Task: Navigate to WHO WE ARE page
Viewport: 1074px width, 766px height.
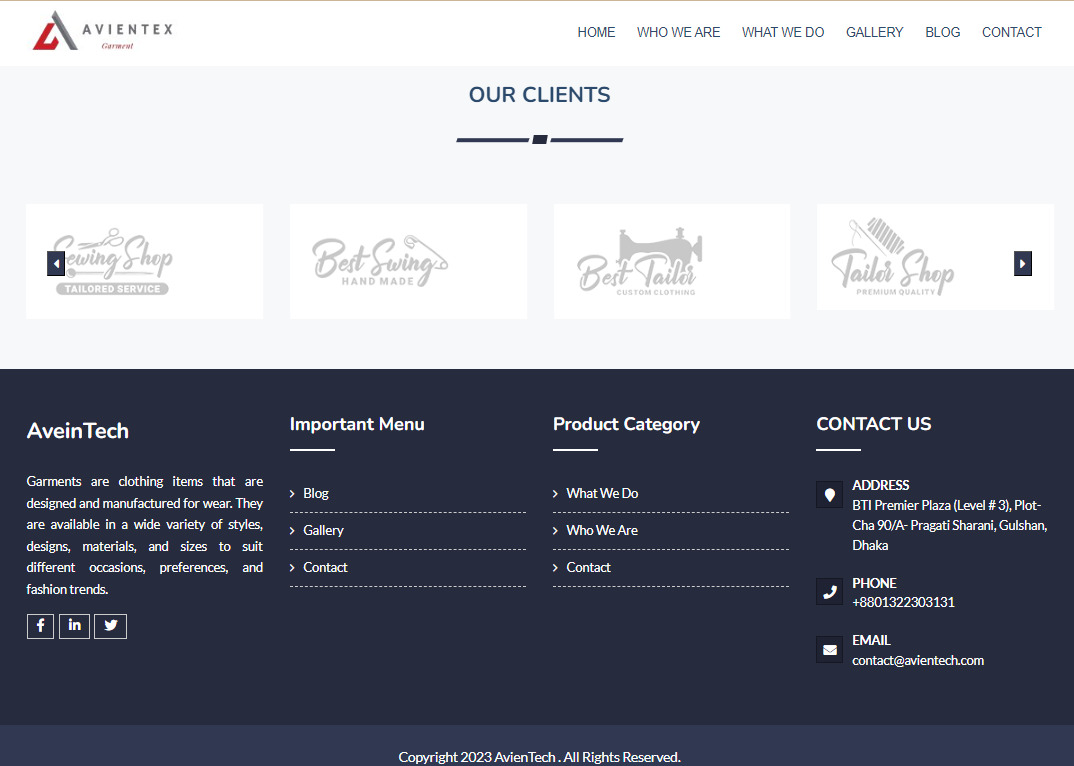Action: [678, 32]
